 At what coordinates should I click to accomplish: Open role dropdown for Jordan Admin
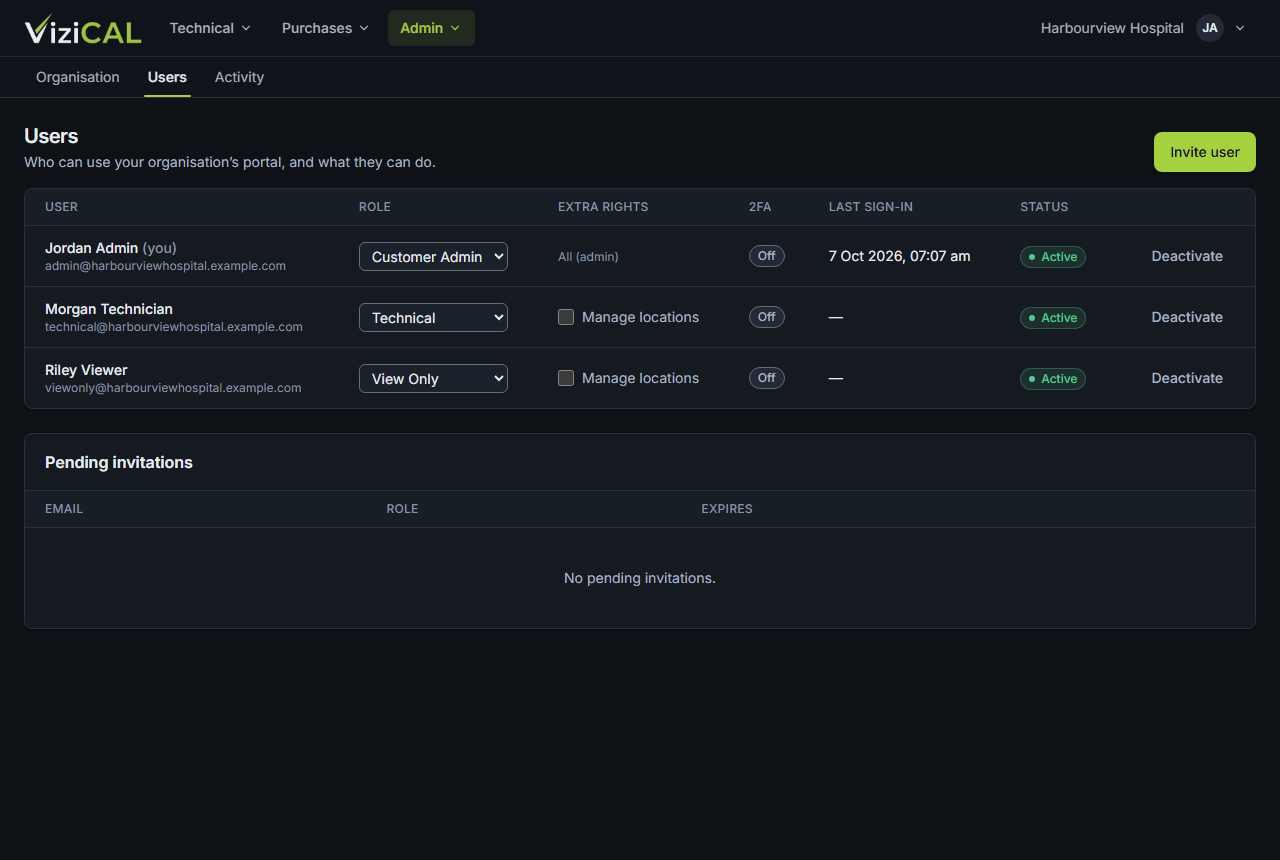pos(433,257)
